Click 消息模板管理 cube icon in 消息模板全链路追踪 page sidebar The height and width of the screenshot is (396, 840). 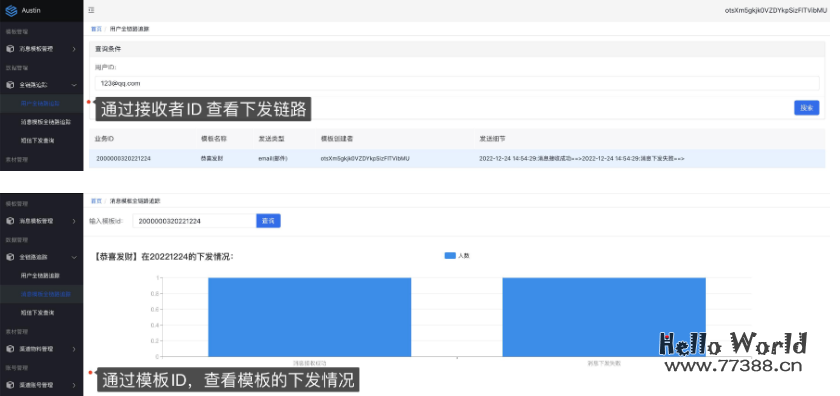10,221
